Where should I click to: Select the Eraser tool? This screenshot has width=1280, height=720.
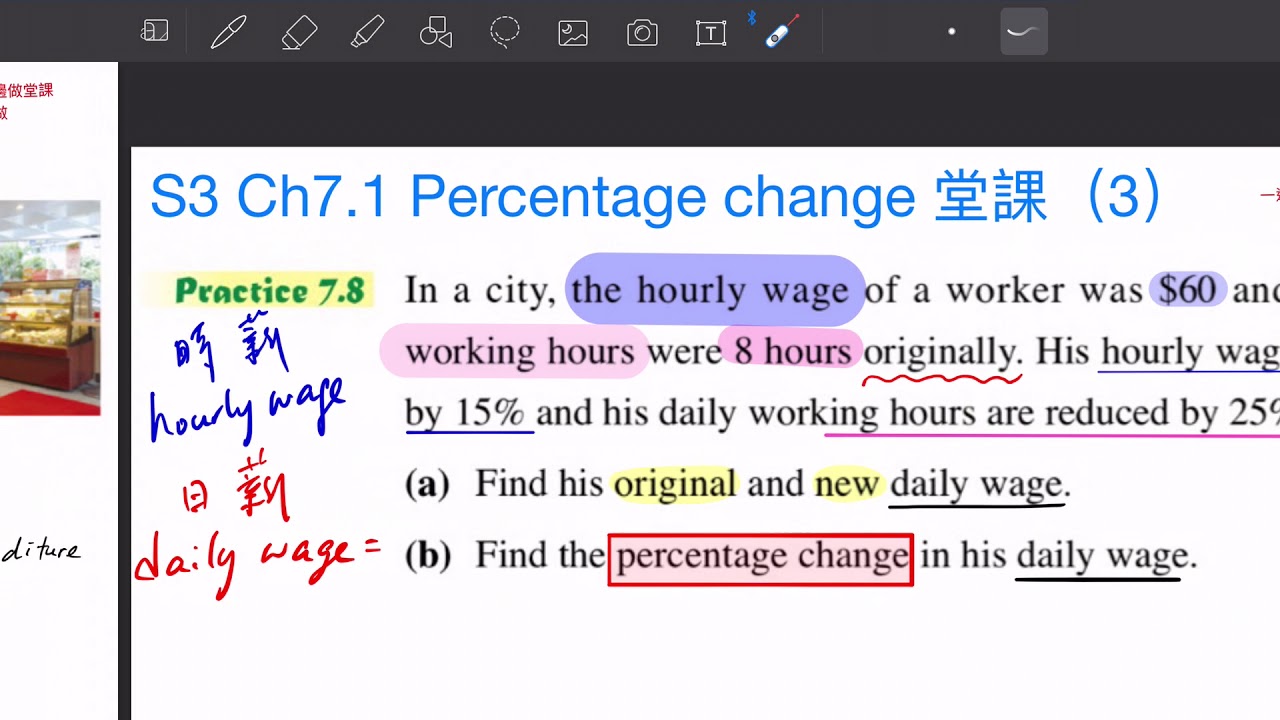(x=298, y=32)
